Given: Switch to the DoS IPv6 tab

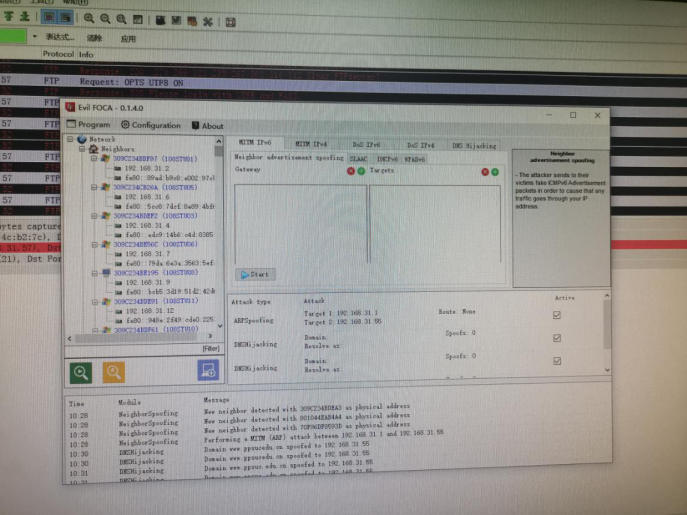Looking at the screenshot, I should pos(366,144).
